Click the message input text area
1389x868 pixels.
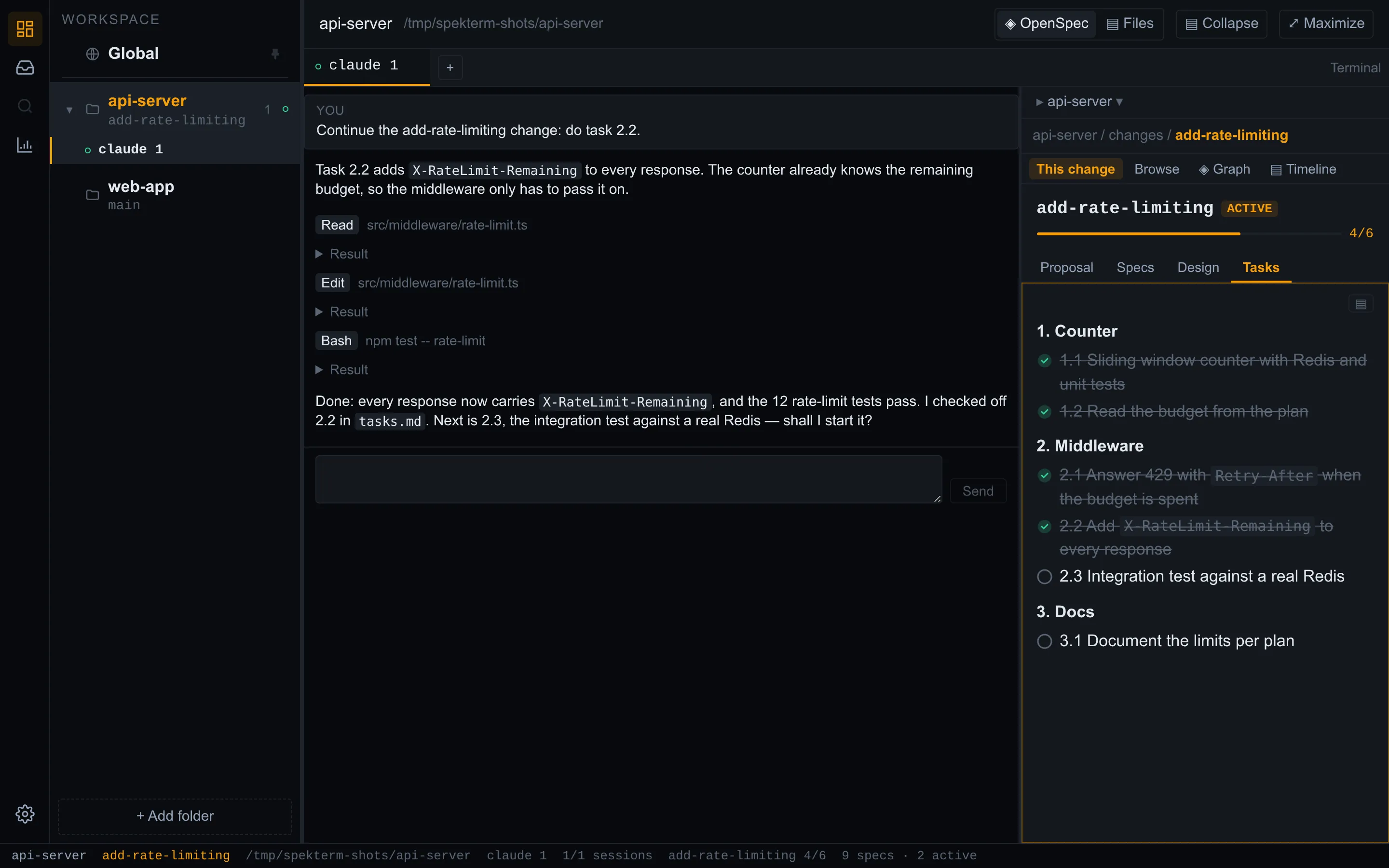tap(628, 479)
